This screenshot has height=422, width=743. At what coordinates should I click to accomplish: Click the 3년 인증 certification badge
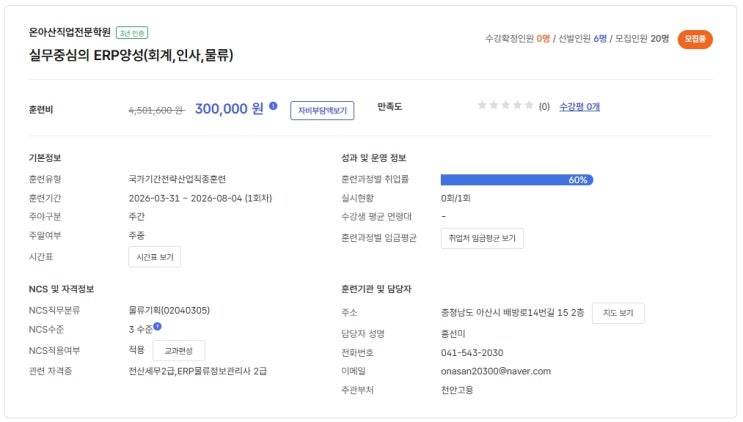(x=132, y=32)
